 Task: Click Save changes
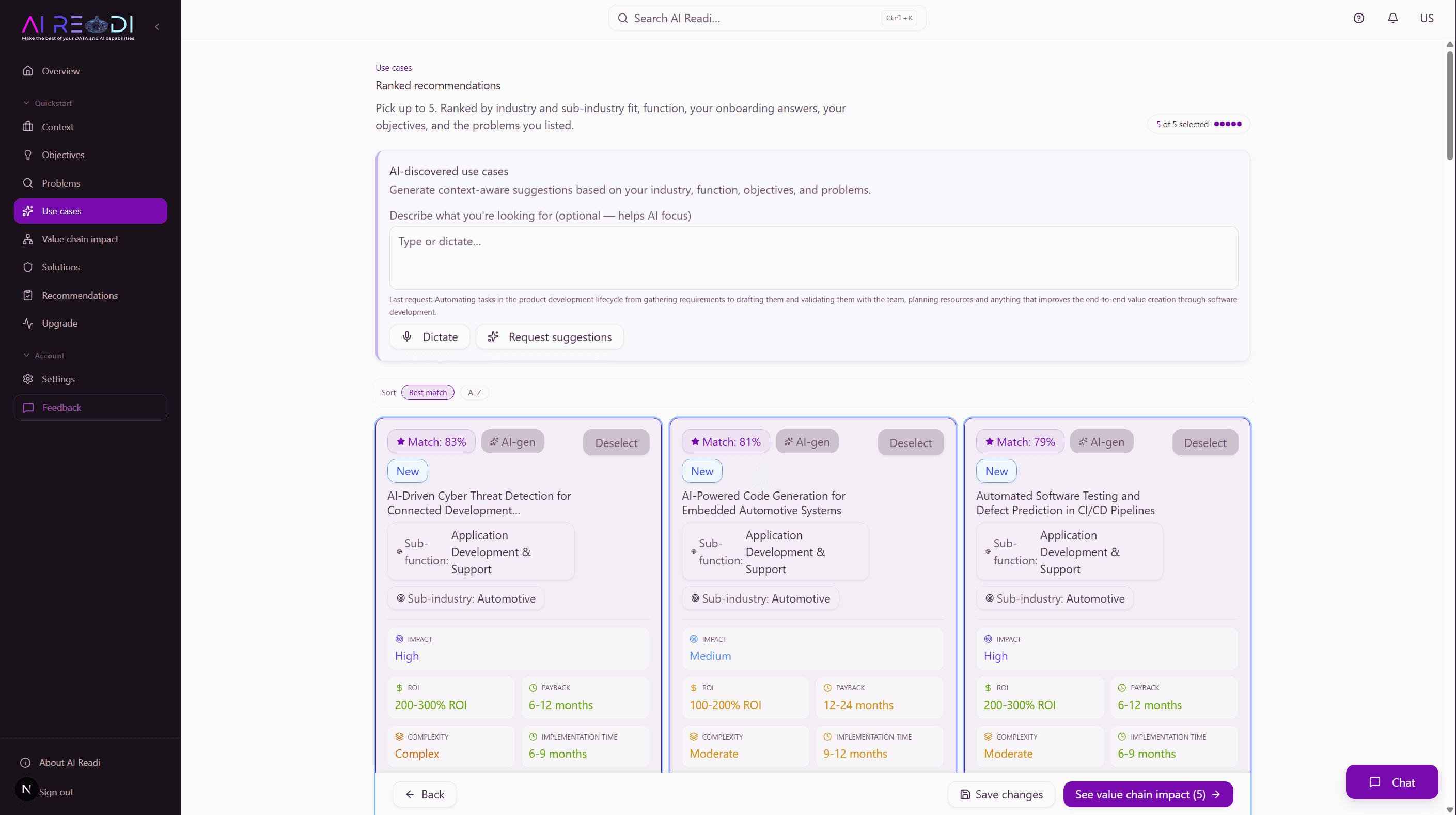1001,795
